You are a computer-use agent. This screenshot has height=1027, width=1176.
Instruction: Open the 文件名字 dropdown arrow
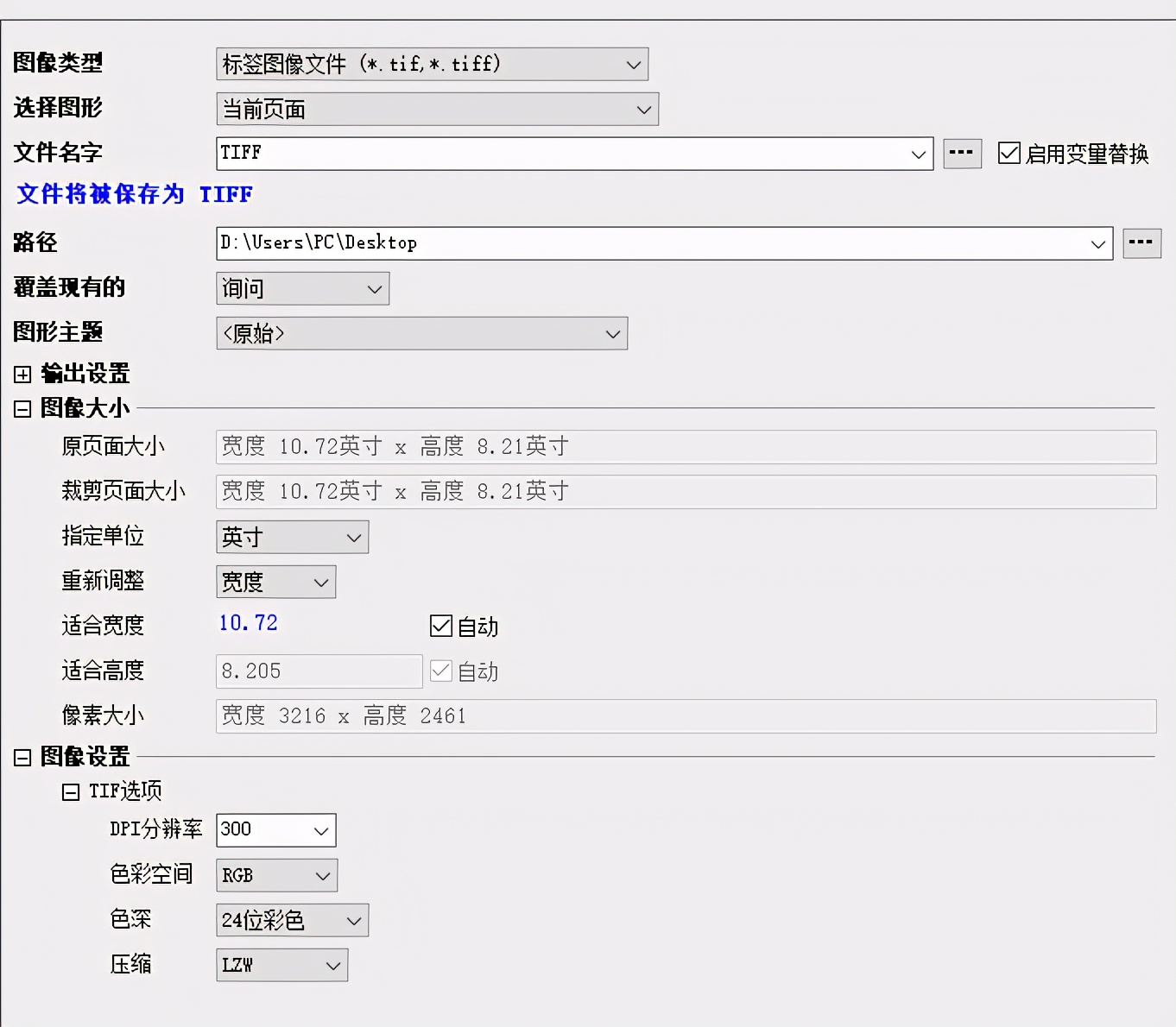pyautogui.click(x=918, y=154)
